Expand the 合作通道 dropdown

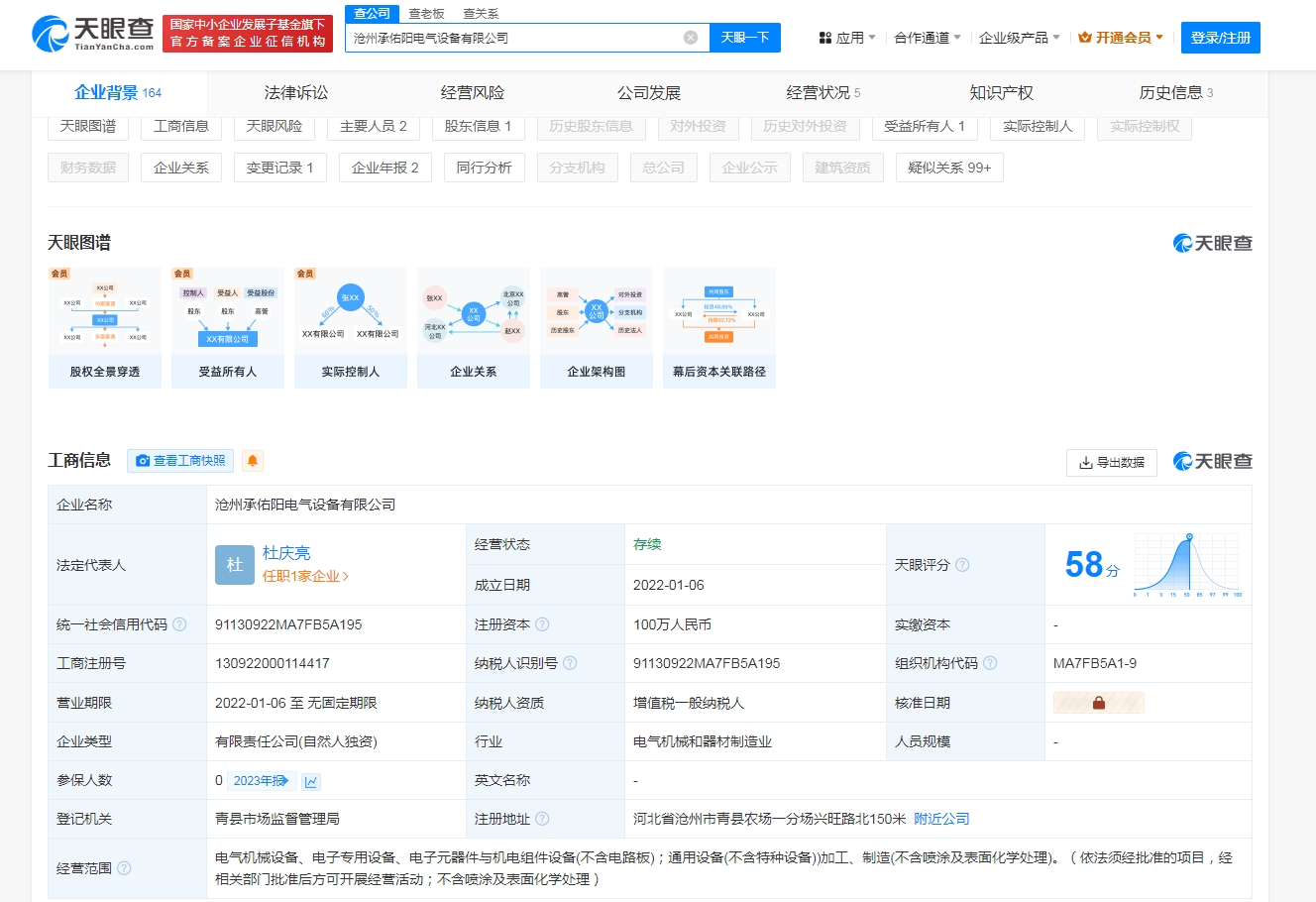tap(928, 38)
